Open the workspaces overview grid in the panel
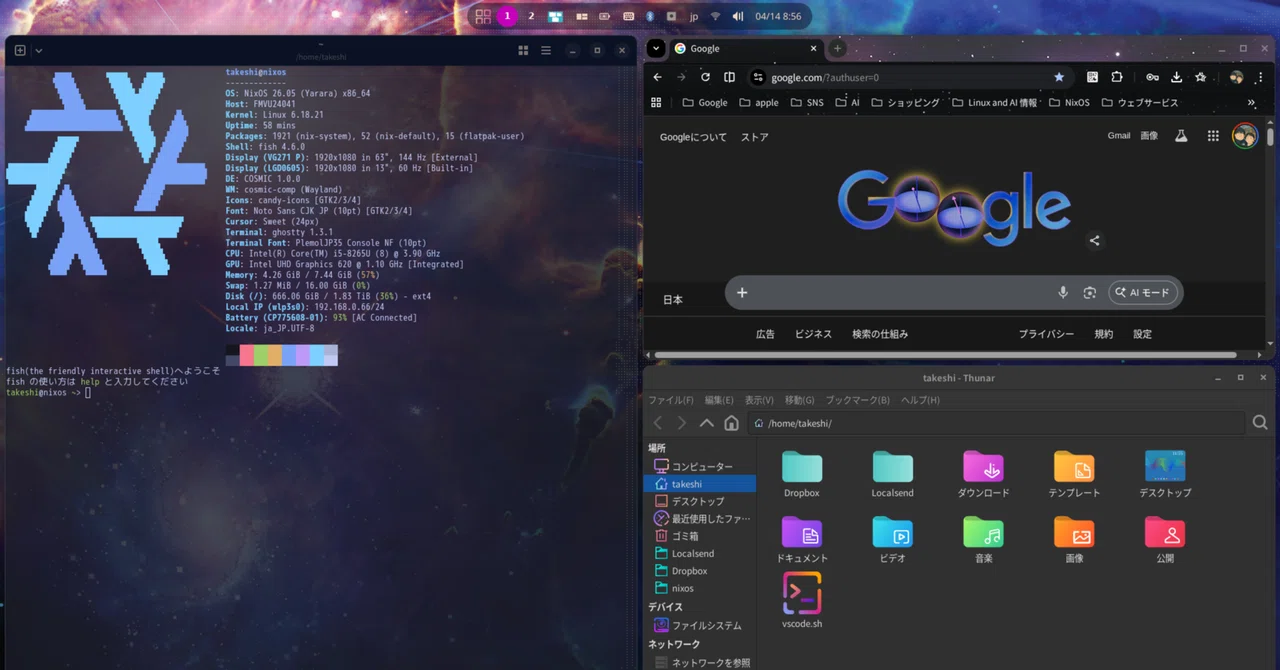Viewport: 1280px width, 670px height. coord(483,16)
